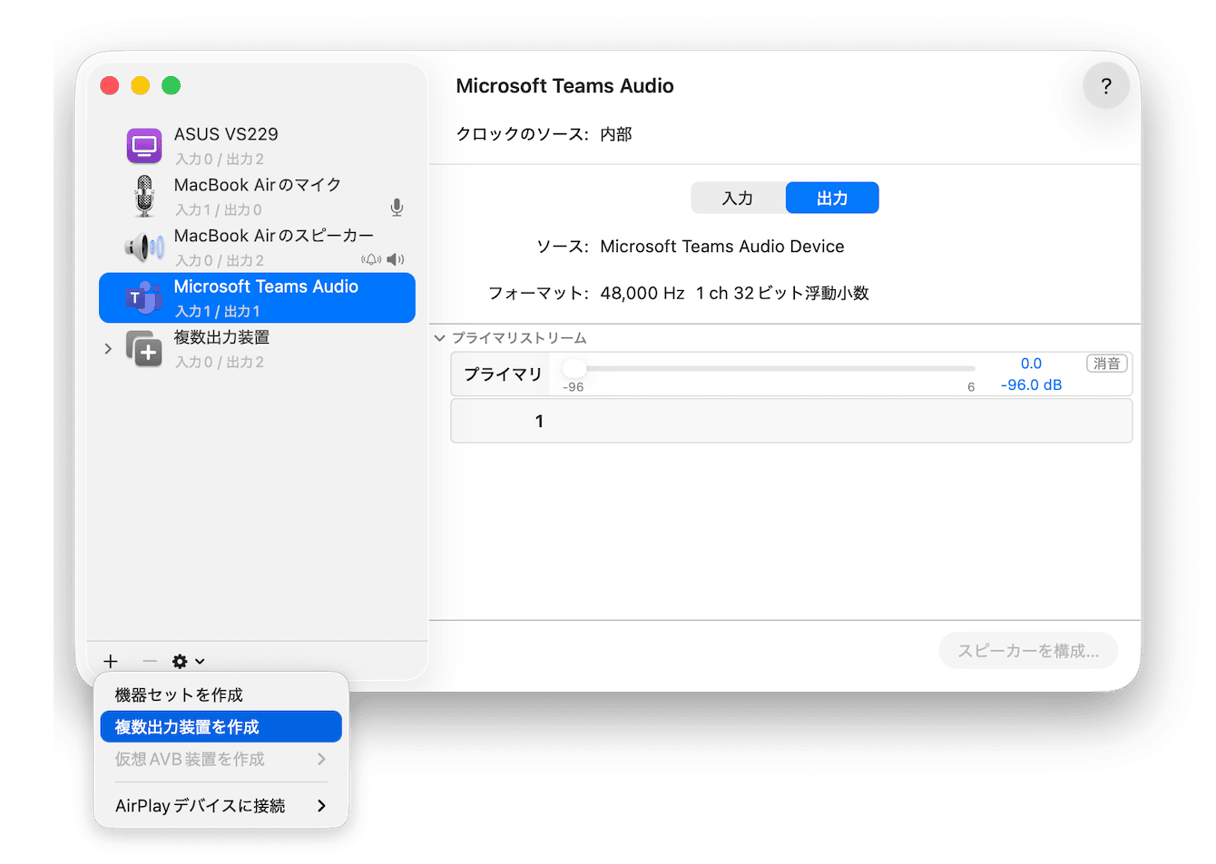This screenshot has width=1216, height=864.
Task: Click the プライマリ stream label
Action: 502,374
